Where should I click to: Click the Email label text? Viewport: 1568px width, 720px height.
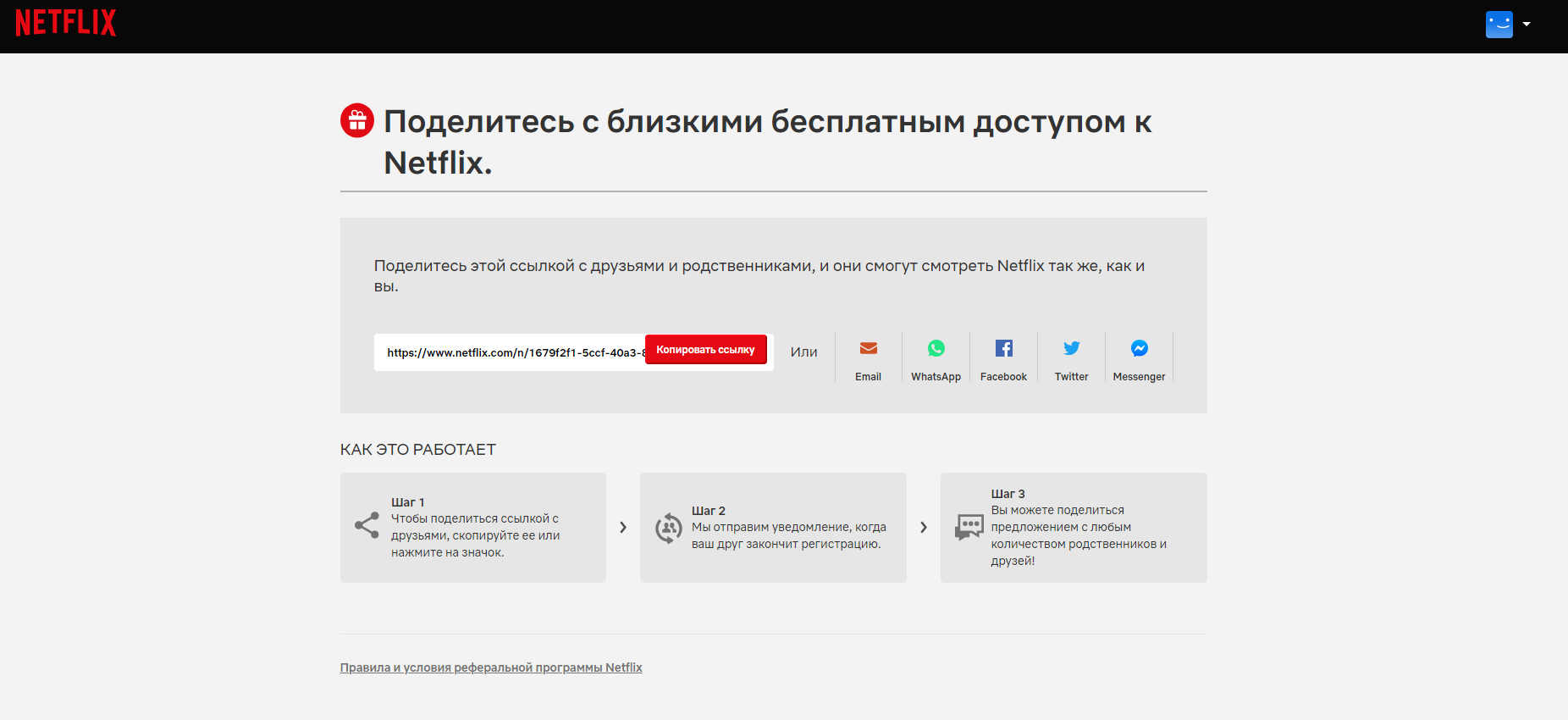(x=869, y=377)
